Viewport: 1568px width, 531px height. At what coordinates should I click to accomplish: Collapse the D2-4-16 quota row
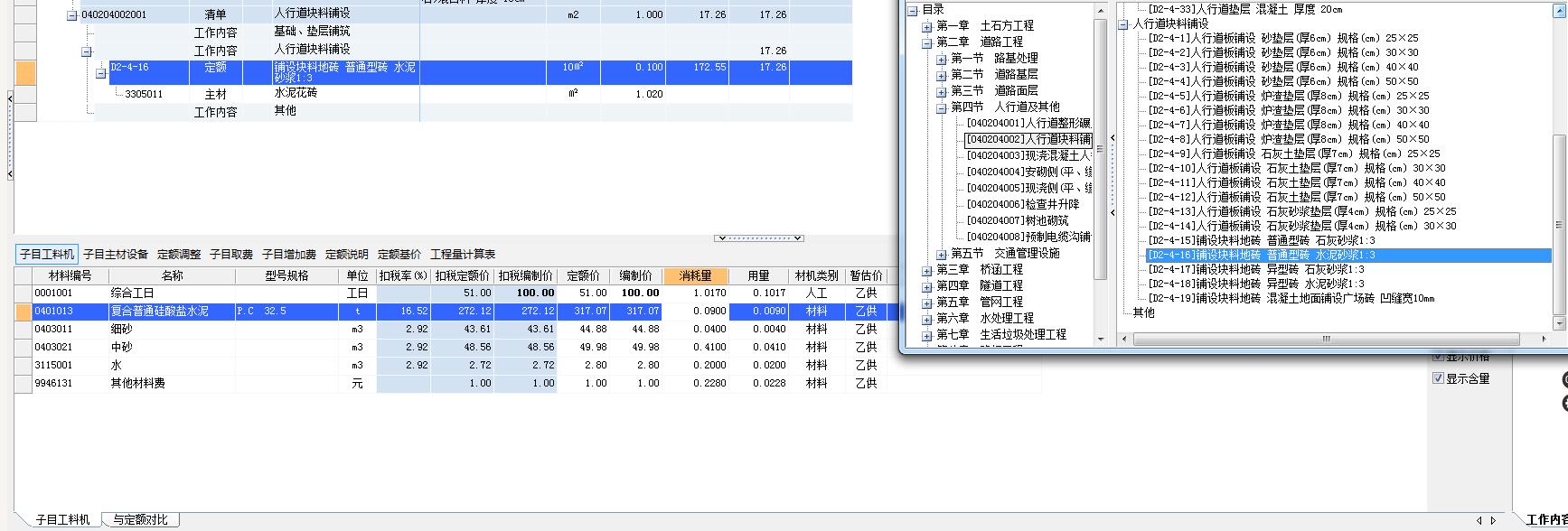click(x=101, y=74)
